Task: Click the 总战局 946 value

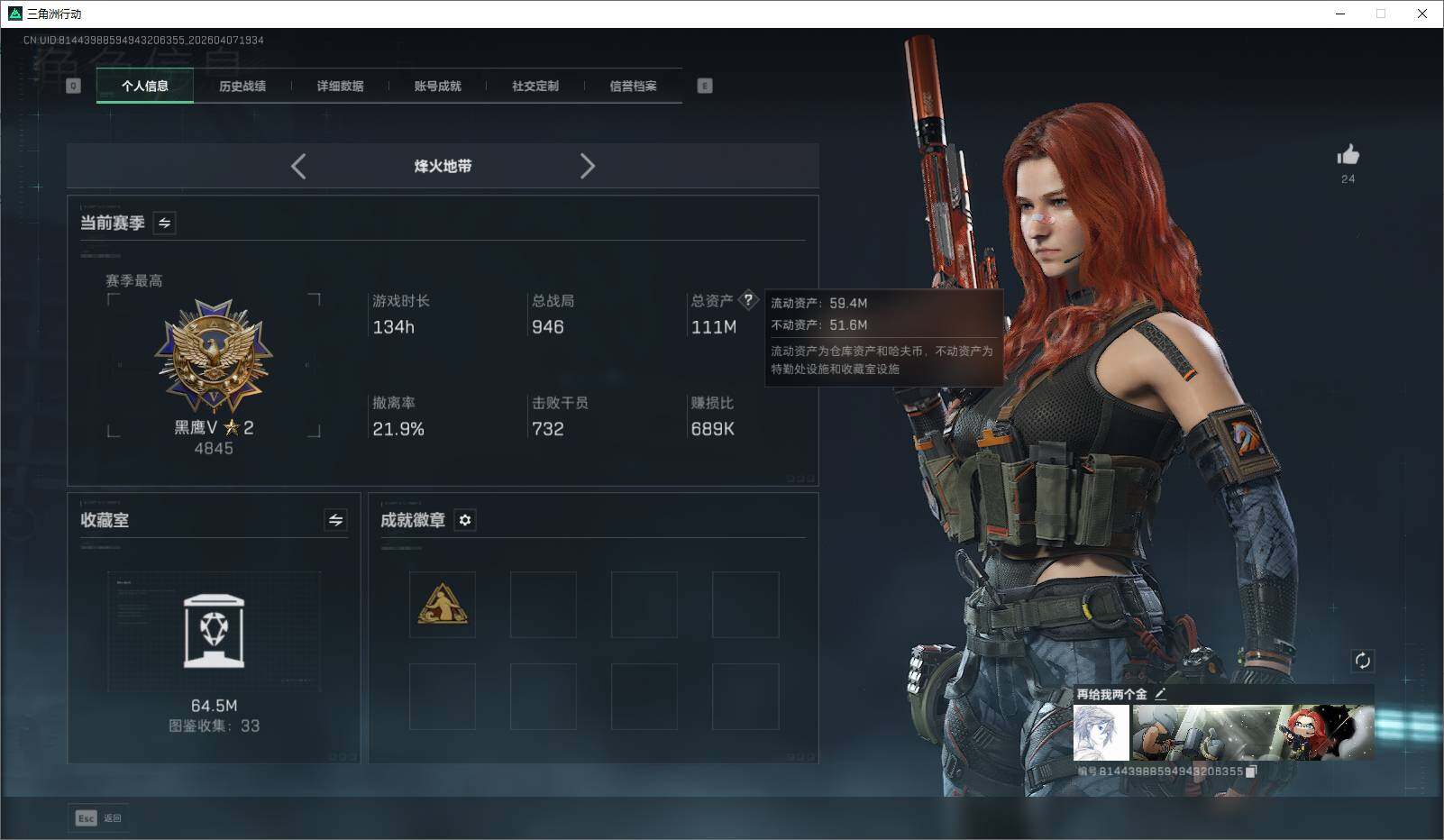Action: [548, 327]
